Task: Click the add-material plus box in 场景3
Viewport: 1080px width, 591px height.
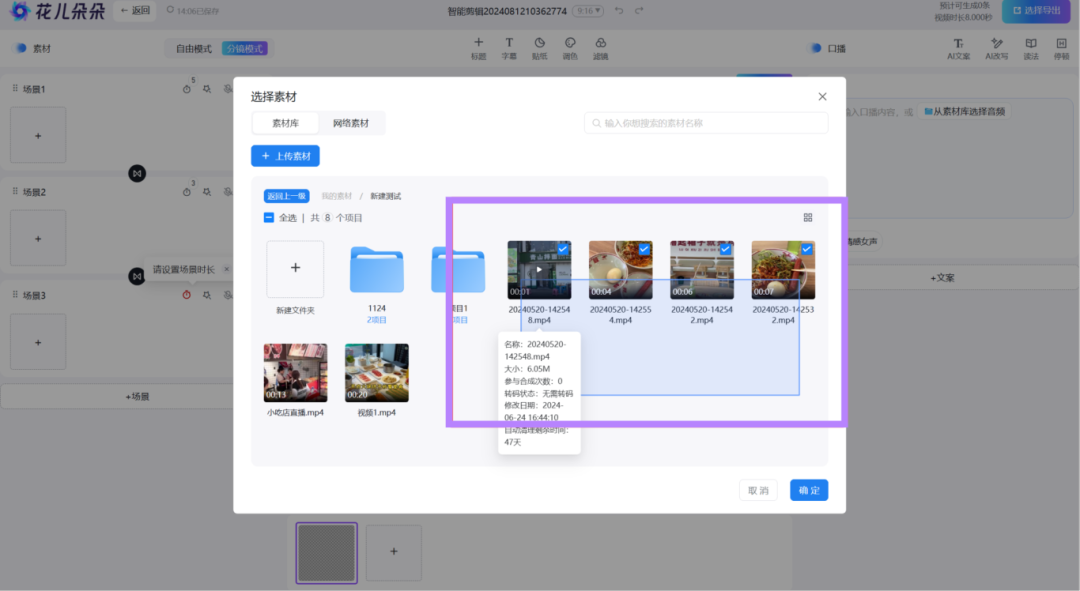Action: (38, 342)
